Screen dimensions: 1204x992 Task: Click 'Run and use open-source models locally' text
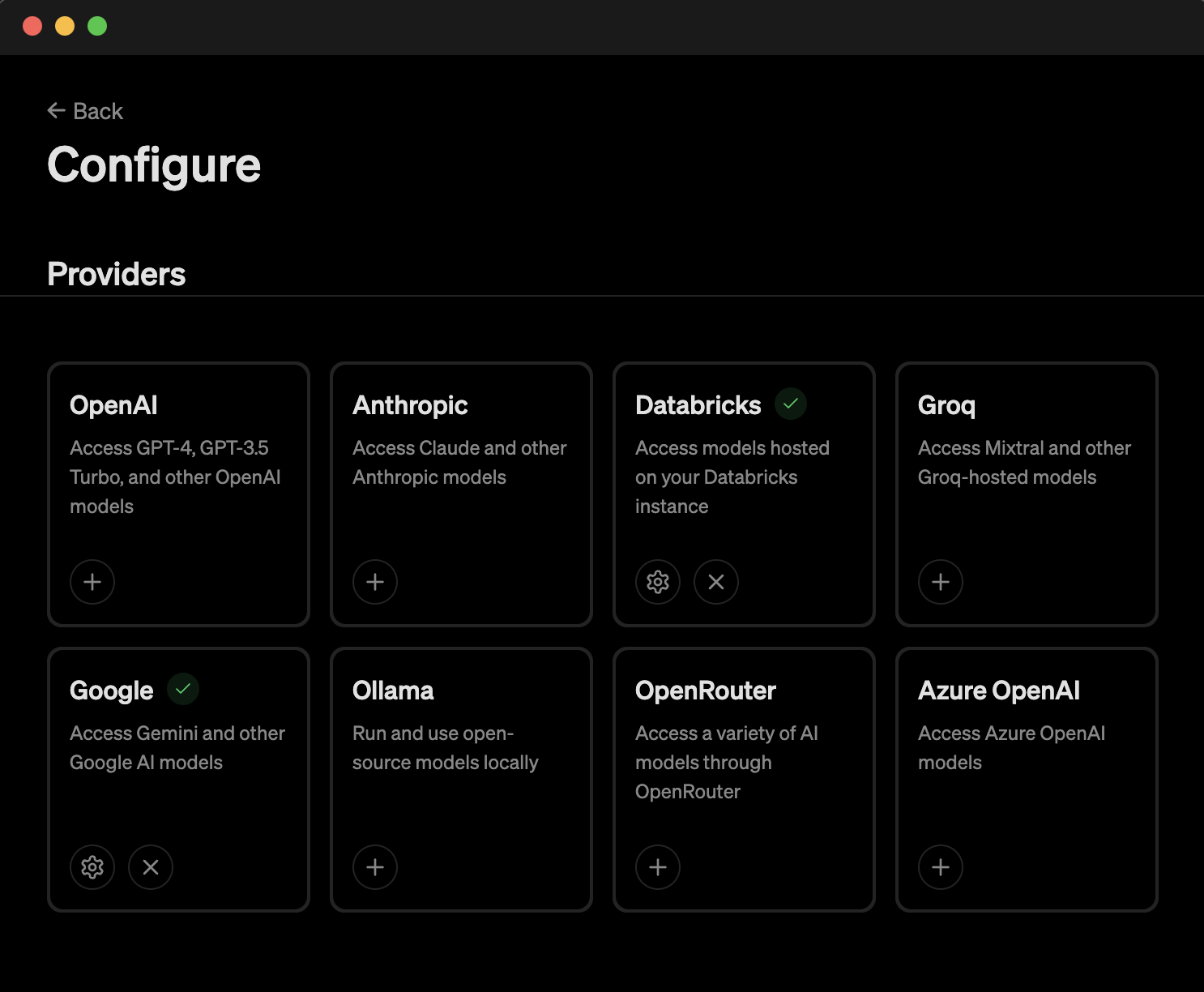pyautogui.click(x=446, y=748)
